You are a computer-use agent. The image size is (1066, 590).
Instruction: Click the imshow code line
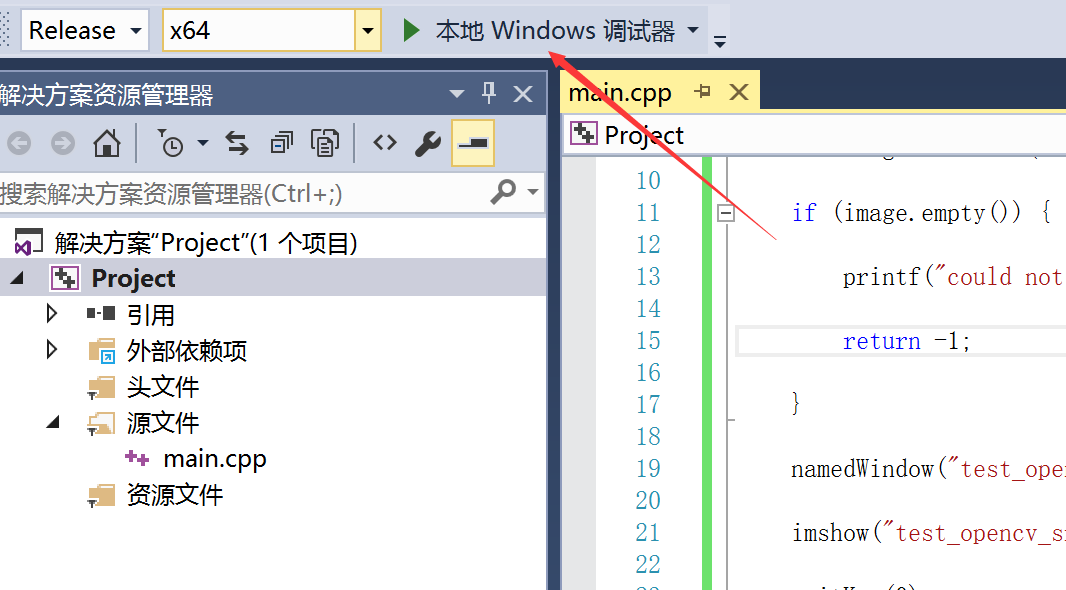coord(928,533)
